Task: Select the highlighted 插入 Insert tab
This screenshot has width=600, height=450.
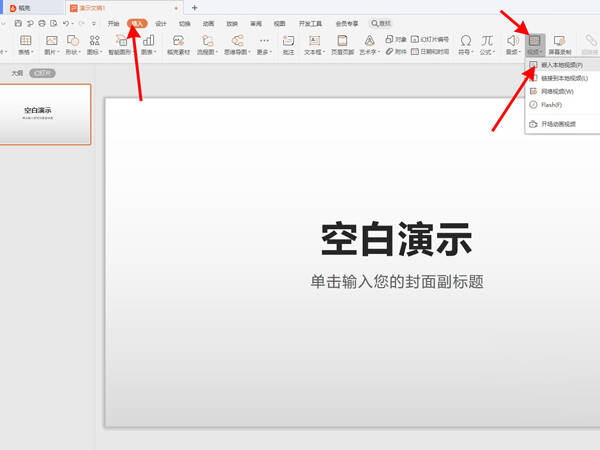Action: [x=137, y=24]
